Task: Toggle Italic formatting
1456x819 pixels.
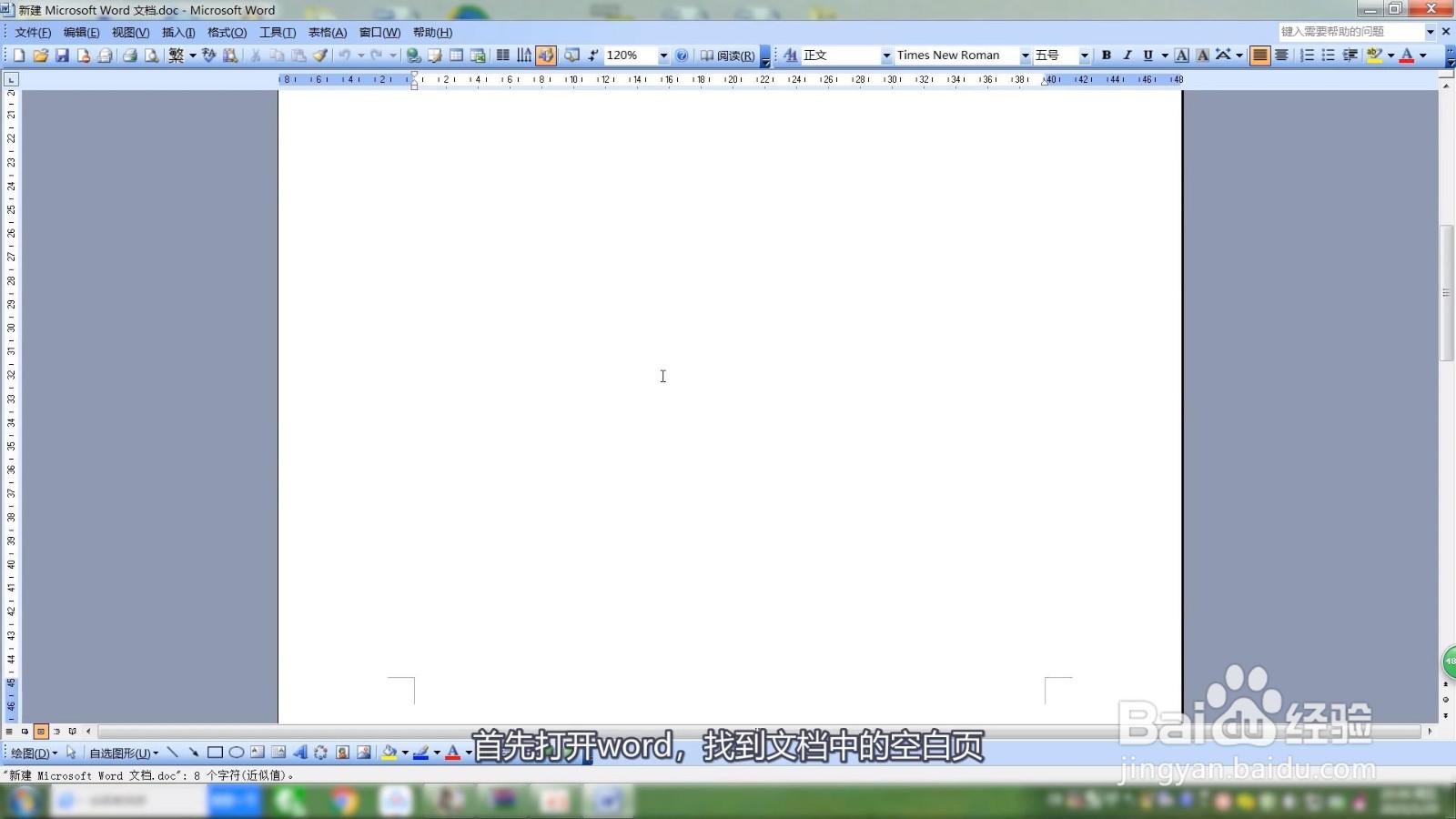Action: [1127, 56]
